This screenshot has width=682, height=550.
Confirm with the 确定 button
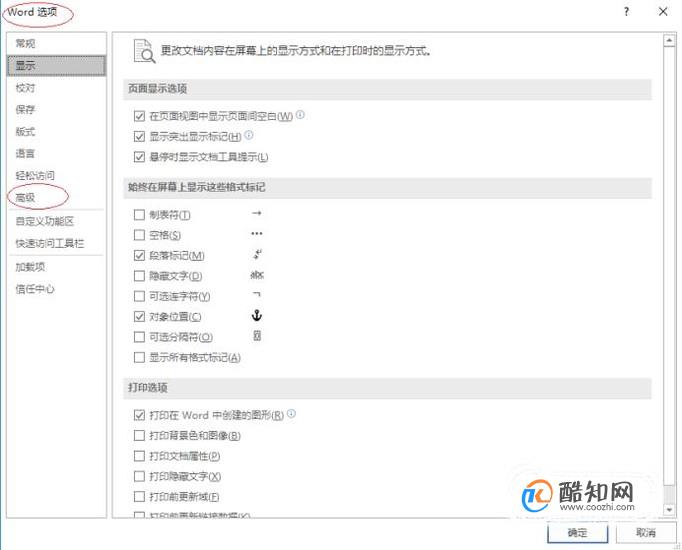pos(577,533)
